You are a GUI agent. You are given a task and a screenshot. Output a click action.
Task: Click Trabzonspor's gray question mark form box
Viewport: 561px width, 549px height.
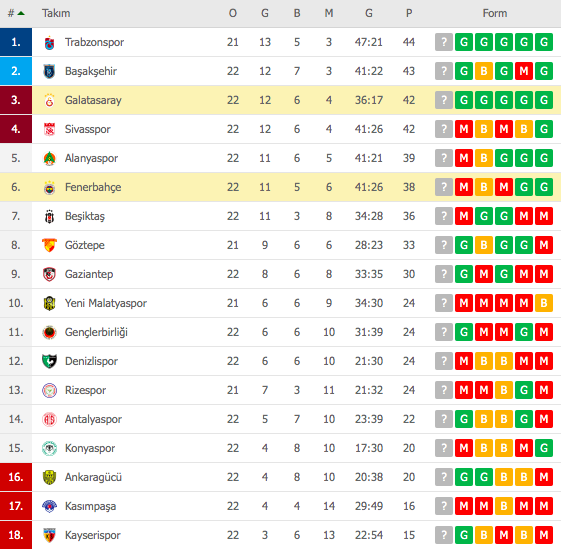(444, 42)
